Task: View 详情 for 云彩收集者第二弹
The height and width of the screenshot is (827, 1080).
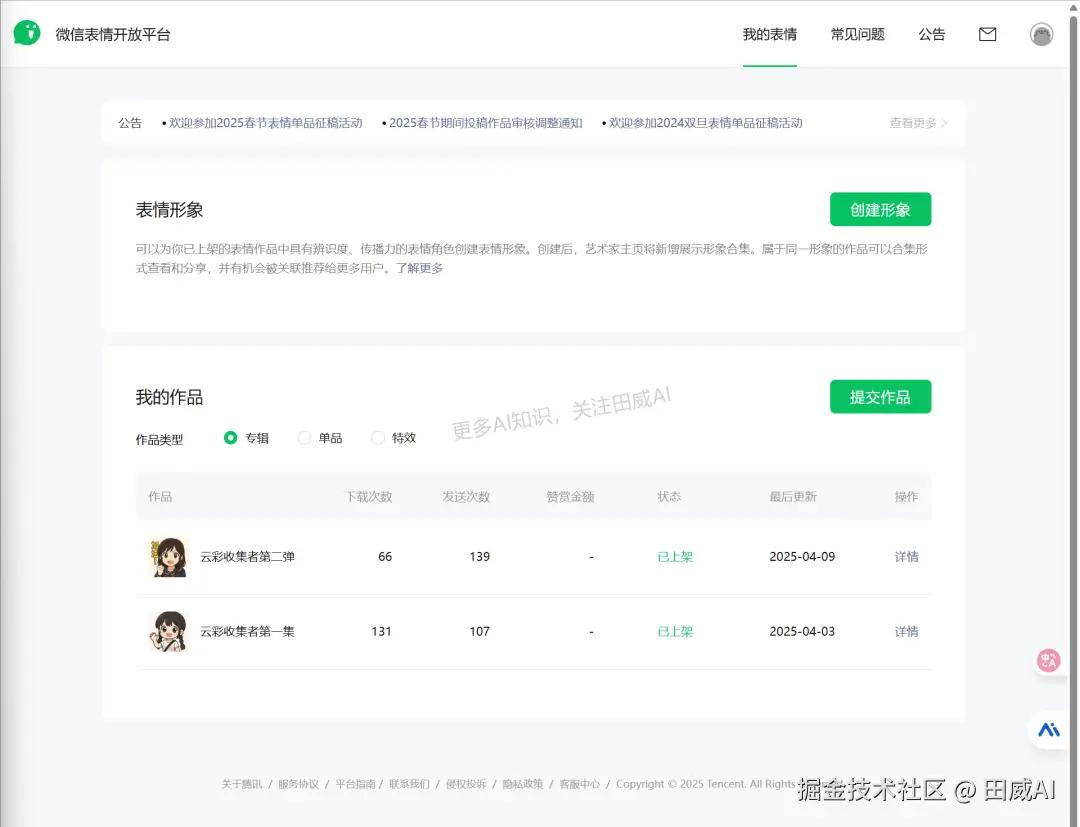Action: click(905, 557)
